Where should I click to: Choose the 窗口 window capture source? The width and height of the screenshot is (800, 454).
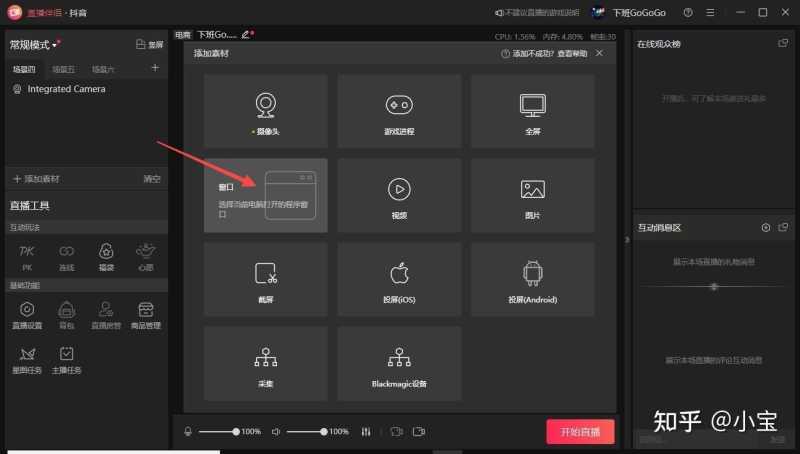coord(265,195)
